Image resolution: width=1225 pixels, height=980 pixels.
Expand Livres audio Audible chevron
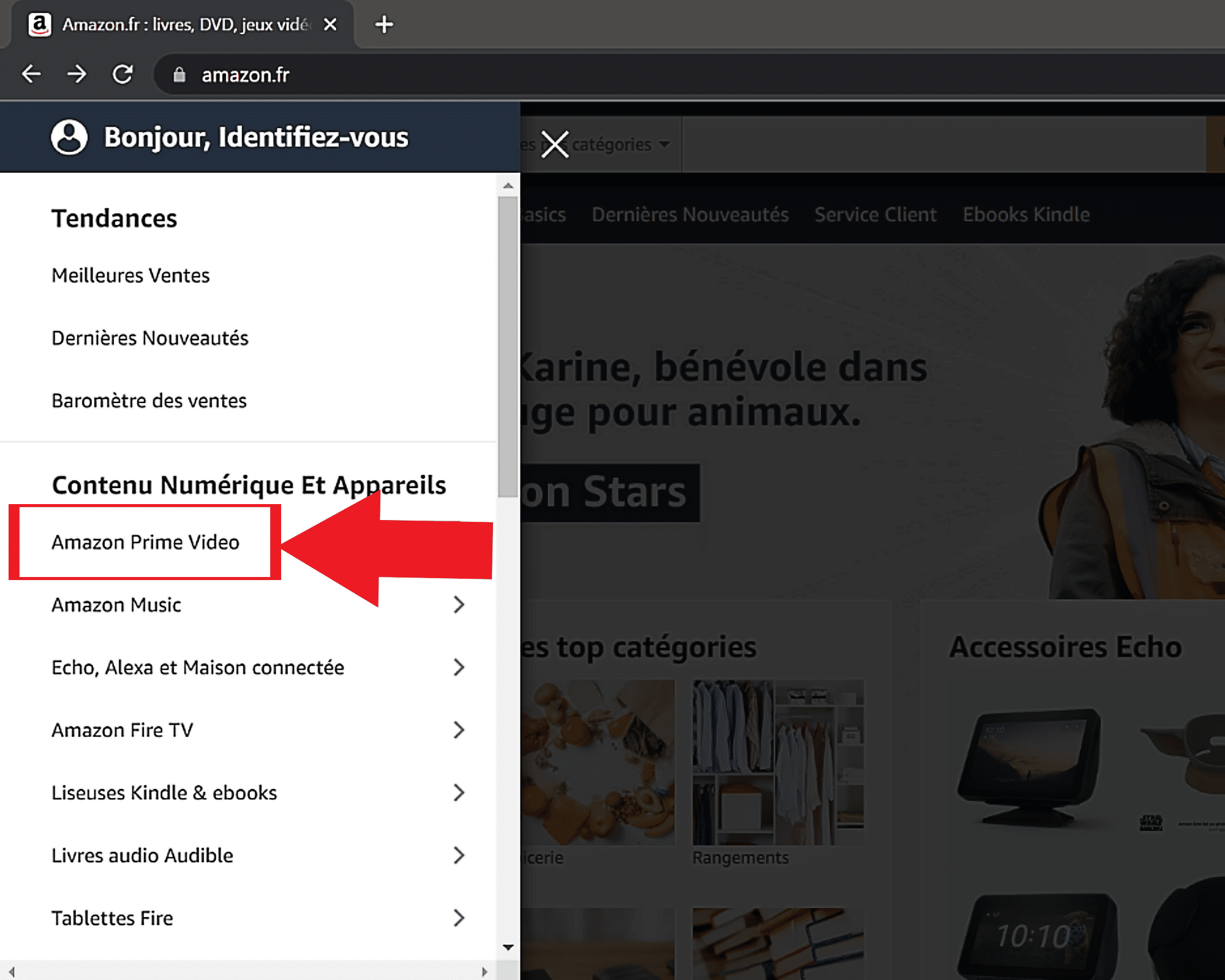[459, 856]
